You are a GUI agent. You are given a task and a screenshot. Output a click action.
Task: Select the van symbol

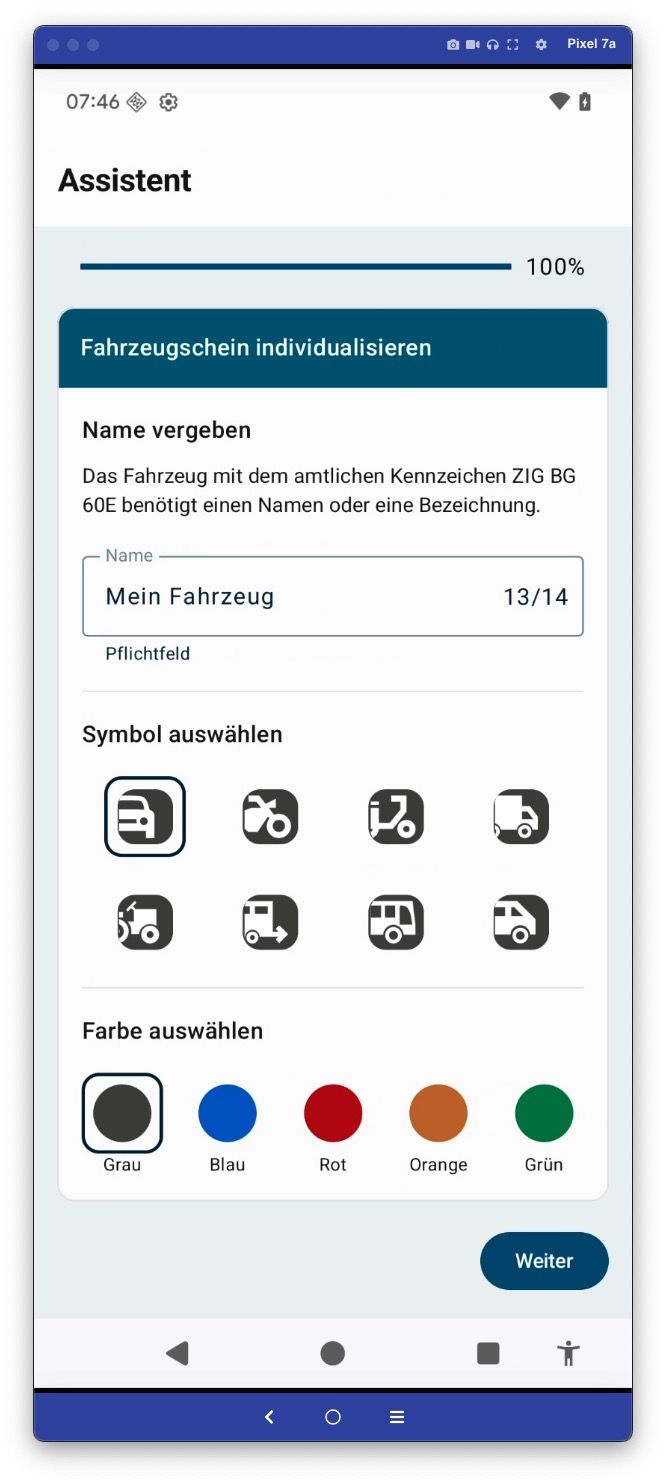point(521,922)
